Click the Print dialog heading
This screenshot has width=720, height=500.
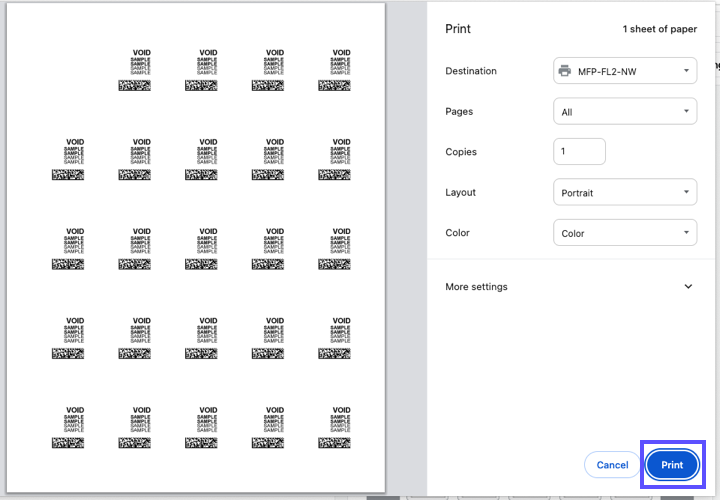coord(457,29)
